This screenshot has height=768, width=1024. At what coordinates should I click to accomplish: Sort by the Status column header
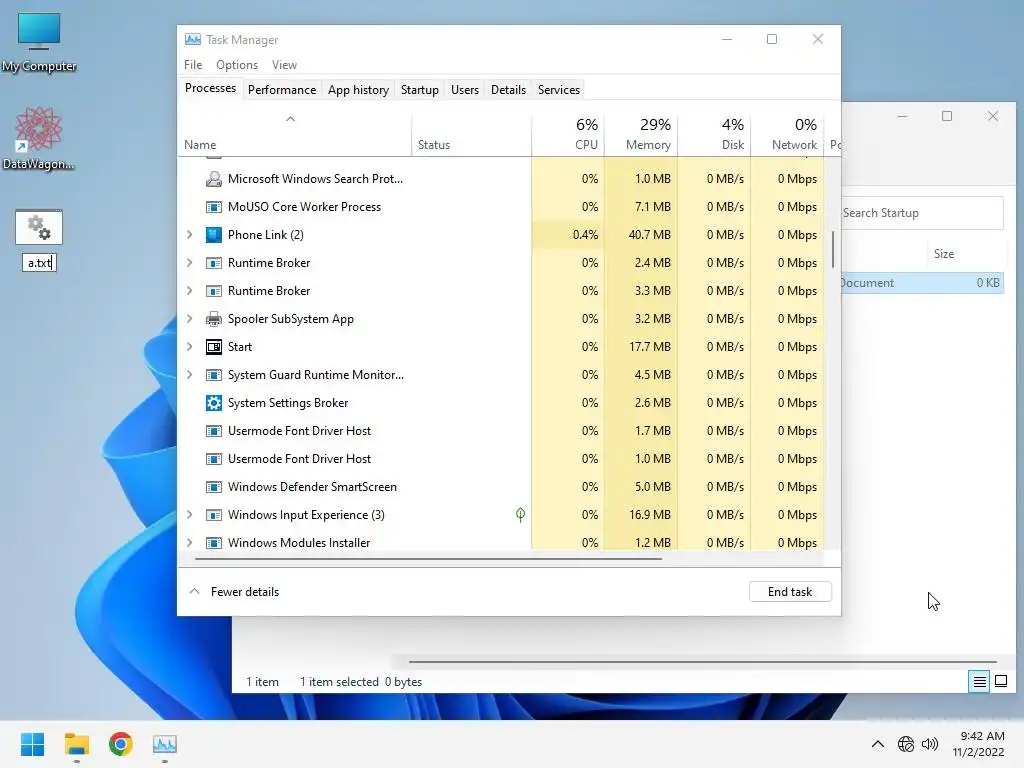pos(472,134)
